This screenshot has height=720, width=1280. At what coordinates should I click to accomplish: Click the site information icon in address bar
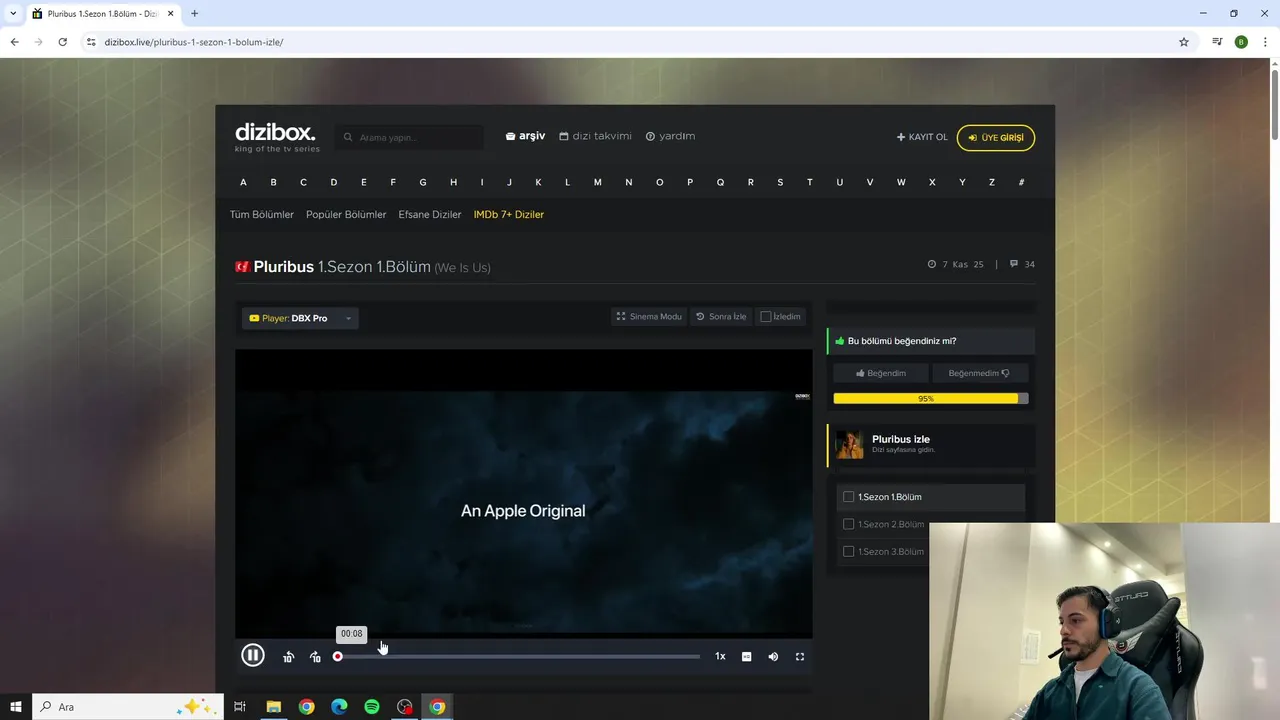[91, 42]
